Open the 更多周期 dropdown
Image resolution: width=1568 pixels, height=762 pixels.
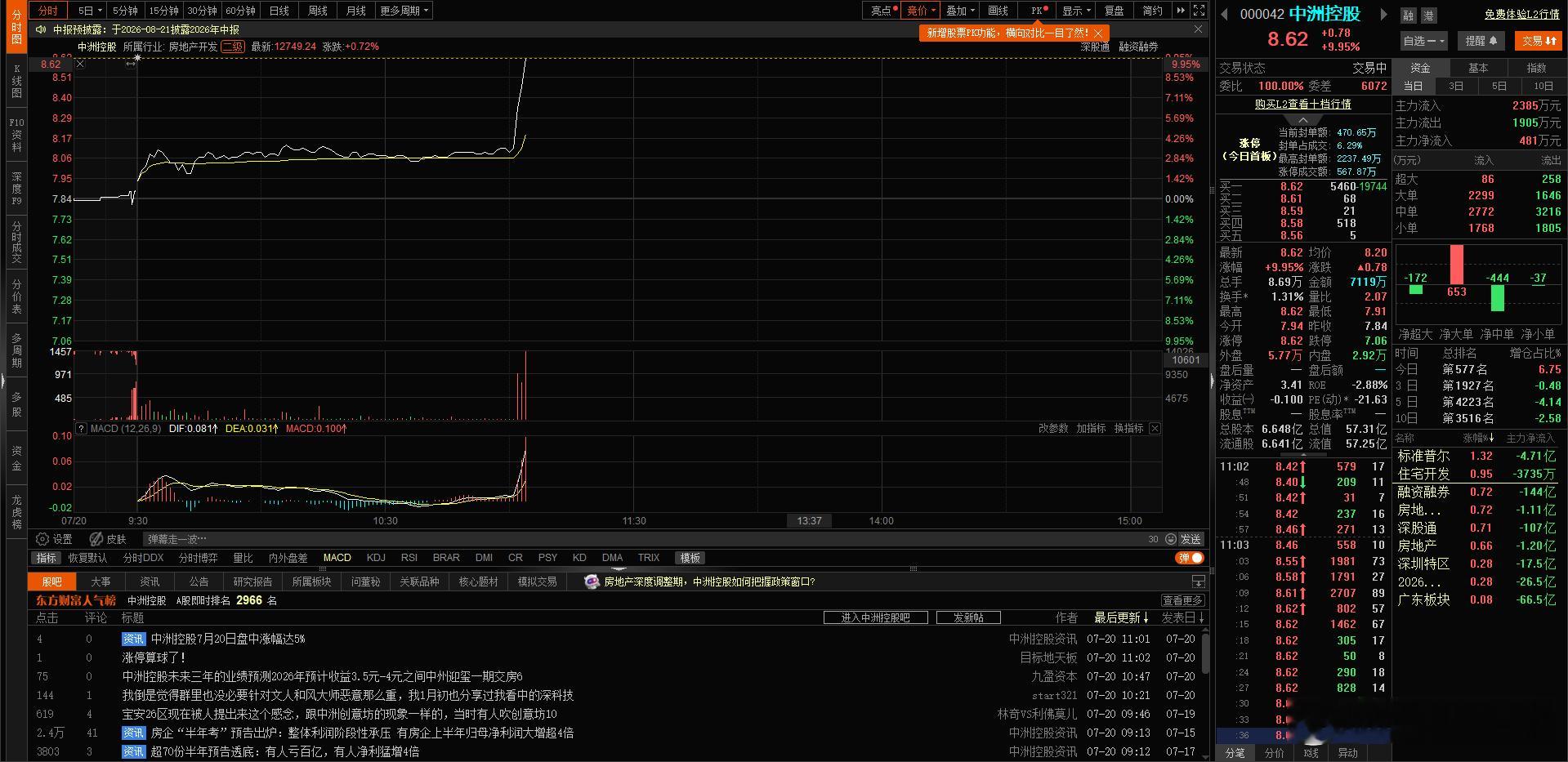pos(404,11)
